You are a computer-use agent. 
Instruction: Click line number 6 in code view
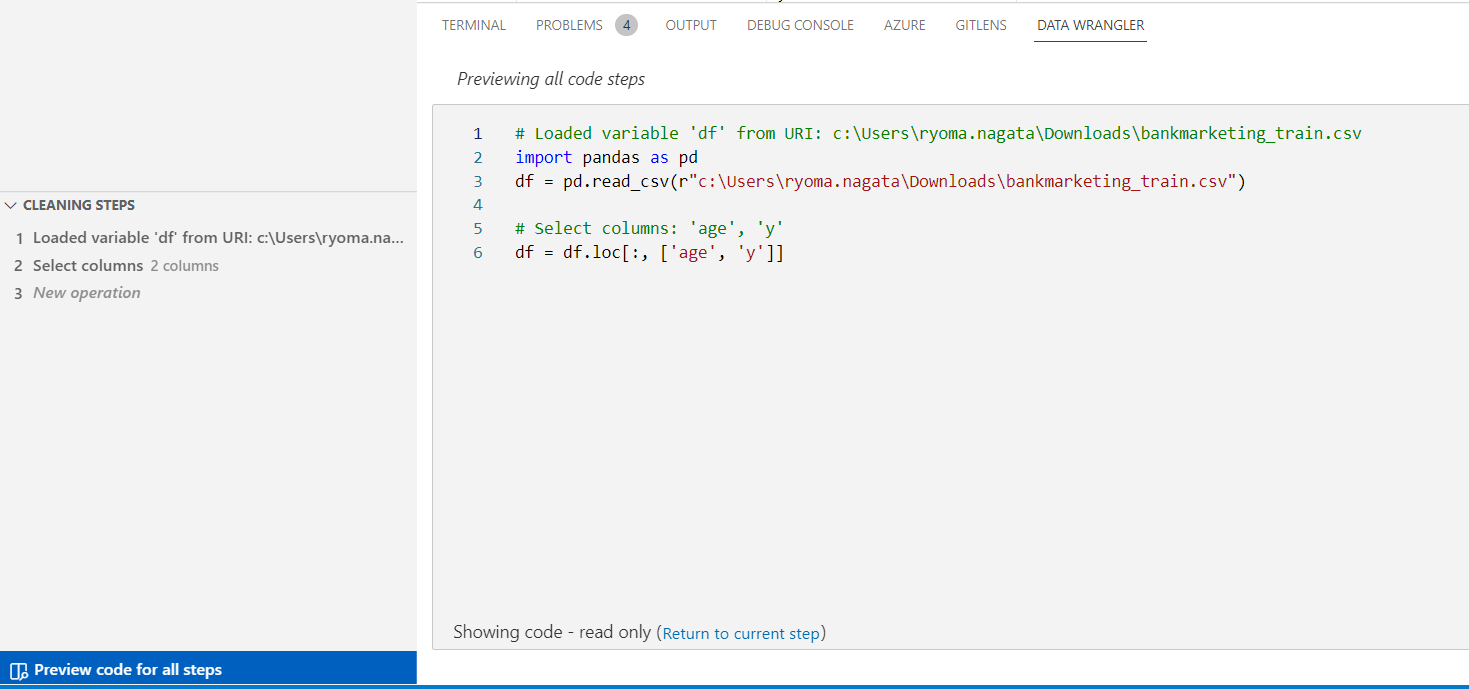[478, 252]
